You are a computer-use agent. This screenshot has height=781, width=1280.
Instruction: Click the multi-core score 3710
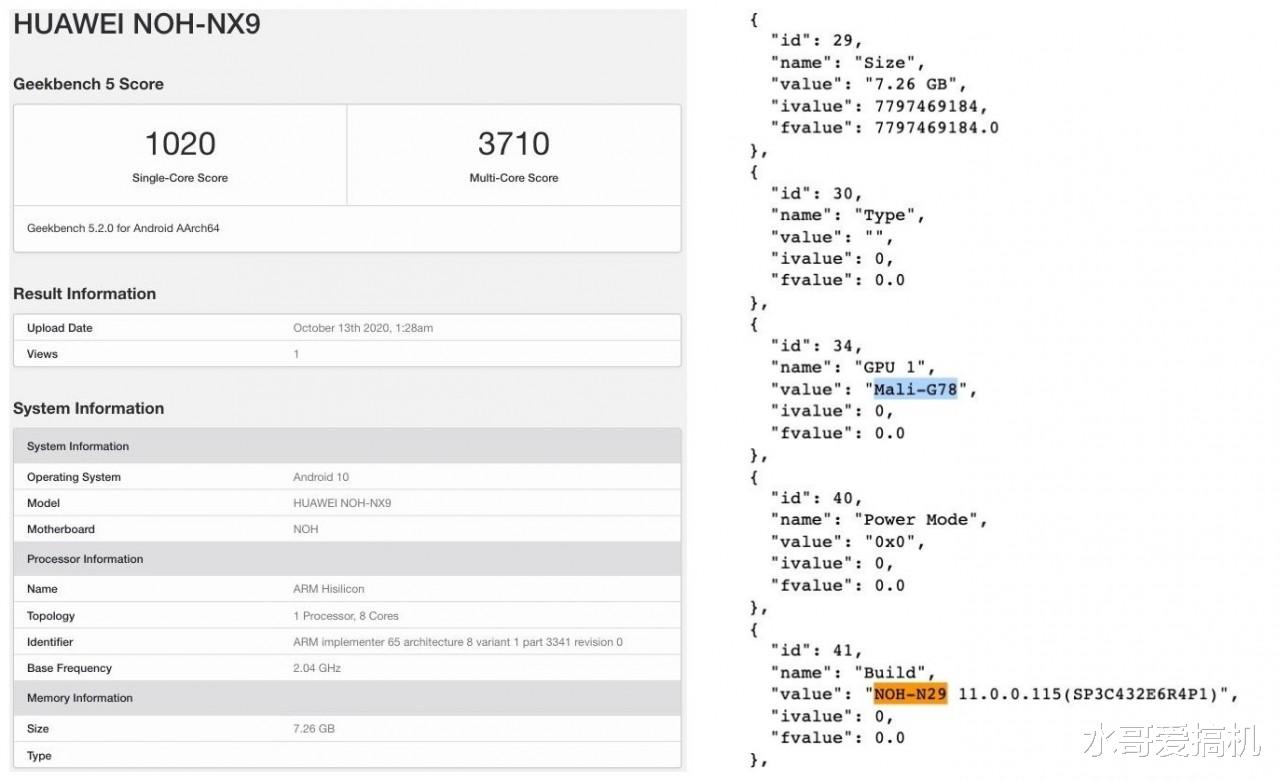(x=514, y=144)
